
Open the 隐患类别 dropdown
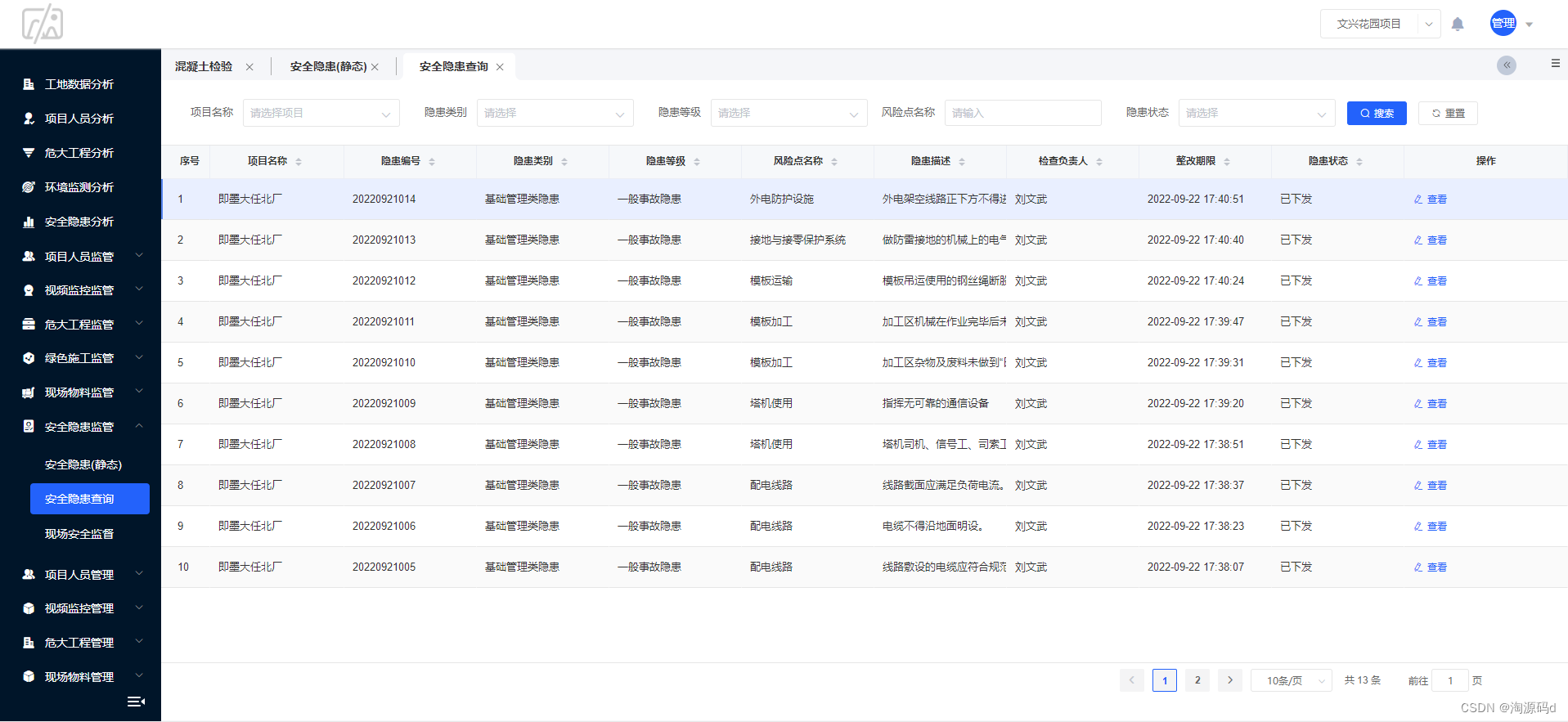point(555,113)
